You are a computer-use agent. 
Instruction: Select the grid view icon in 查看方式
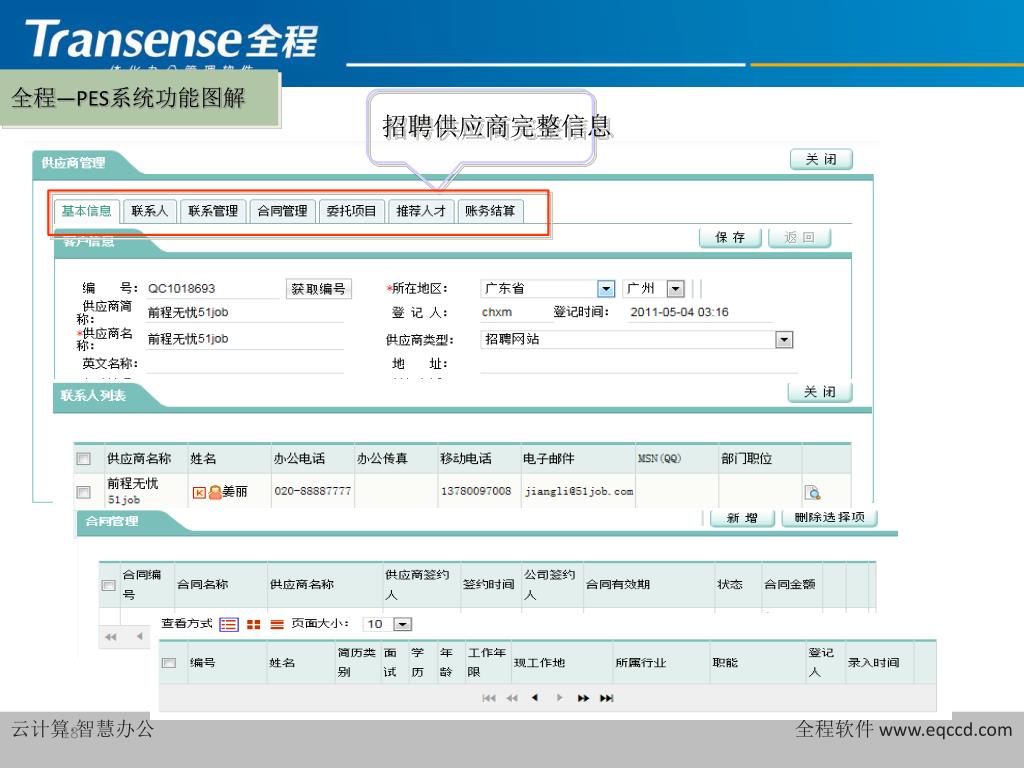click(253, 624)
